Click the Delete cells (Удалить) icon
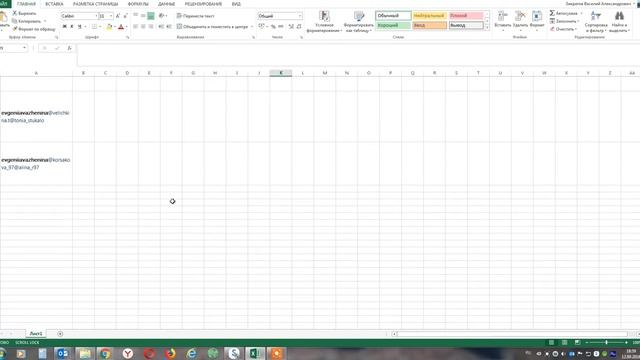Image resolution: width=640 pixels, height=360 pixels. click(x=520, y=17)
